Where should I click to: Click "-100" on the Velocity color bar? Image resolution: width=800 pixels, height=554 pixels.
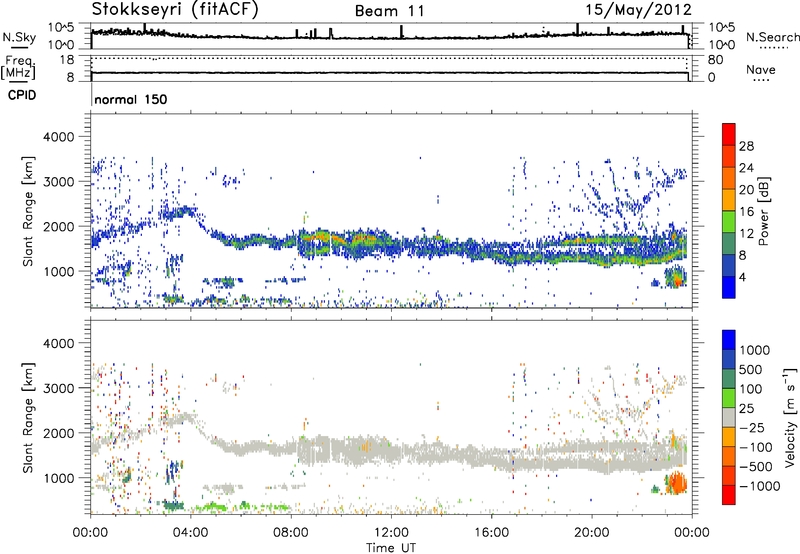click(756, 447)
